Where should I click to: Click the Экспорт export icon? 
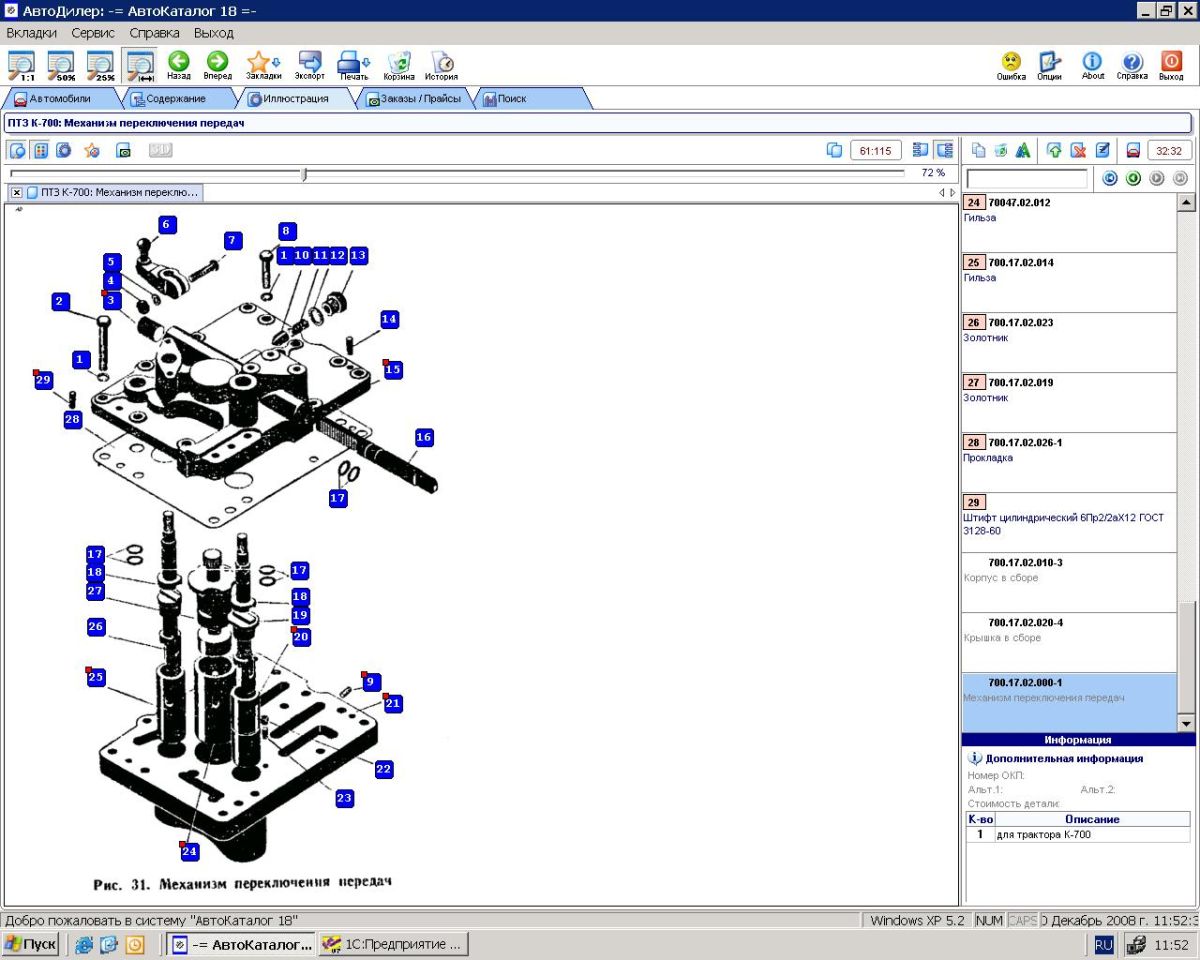[x=309, y=65]
